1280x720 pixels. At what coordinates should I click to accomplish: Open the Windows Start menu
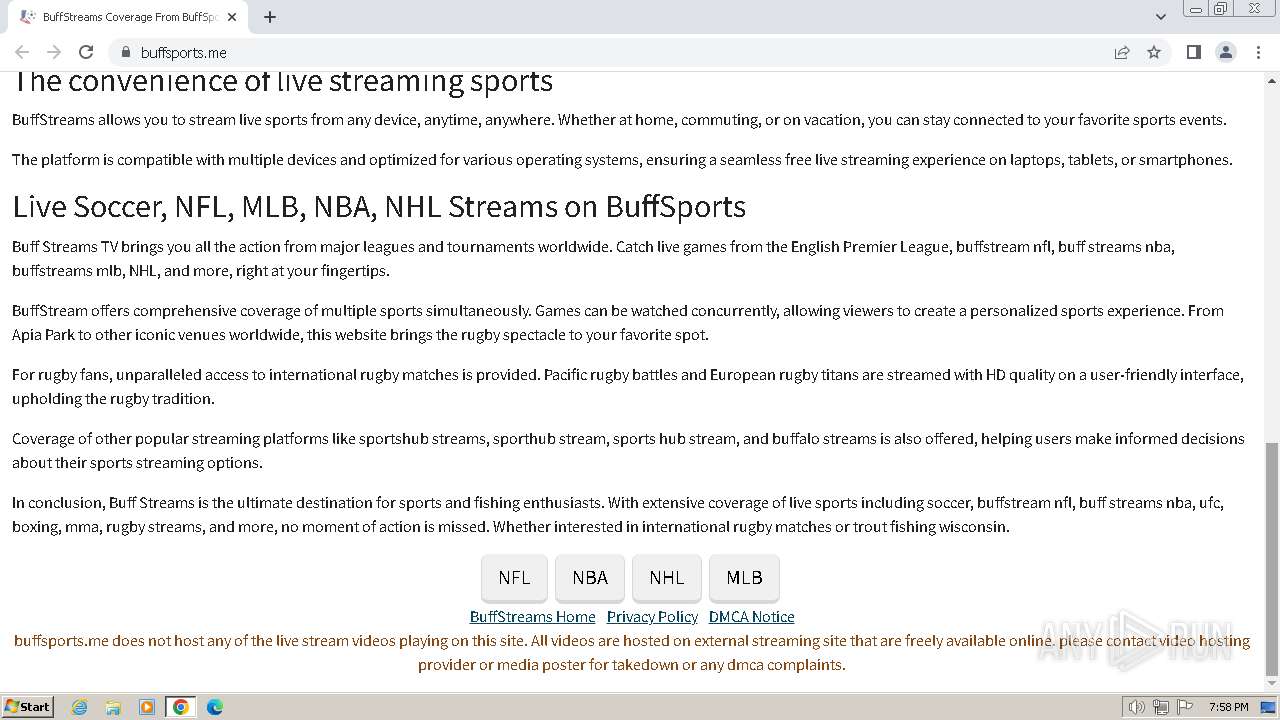pyautogui.click(x=28, y=706)
